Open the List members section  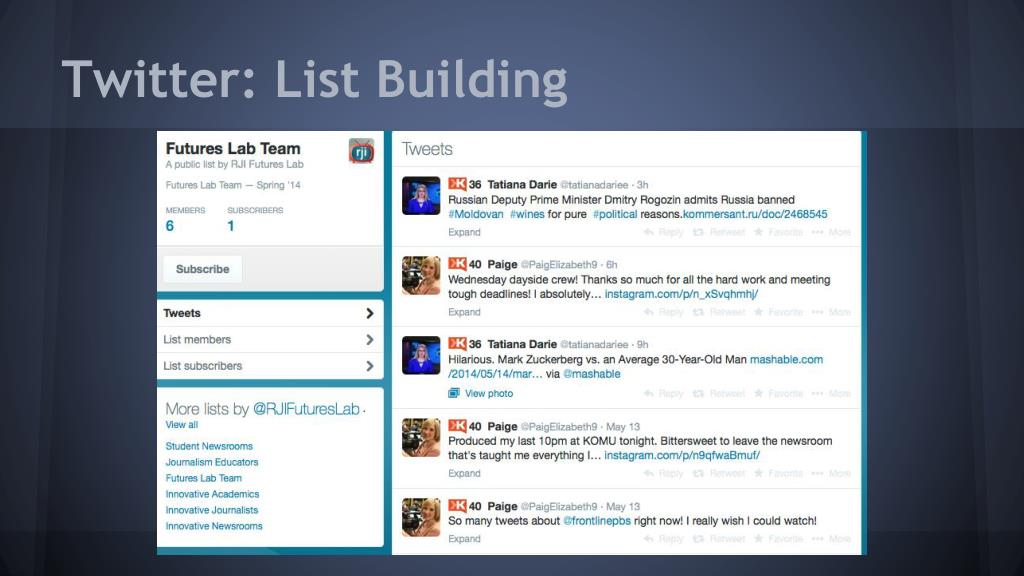coord(270,340)
